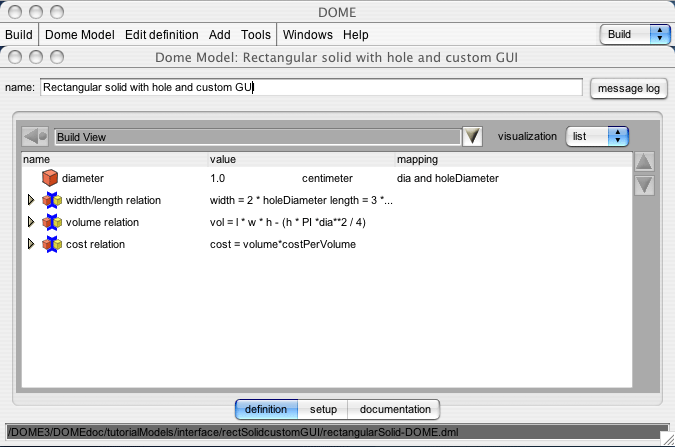Expand the volume relation row
This screenshot has width=675, height=447.
click(31, 222)
